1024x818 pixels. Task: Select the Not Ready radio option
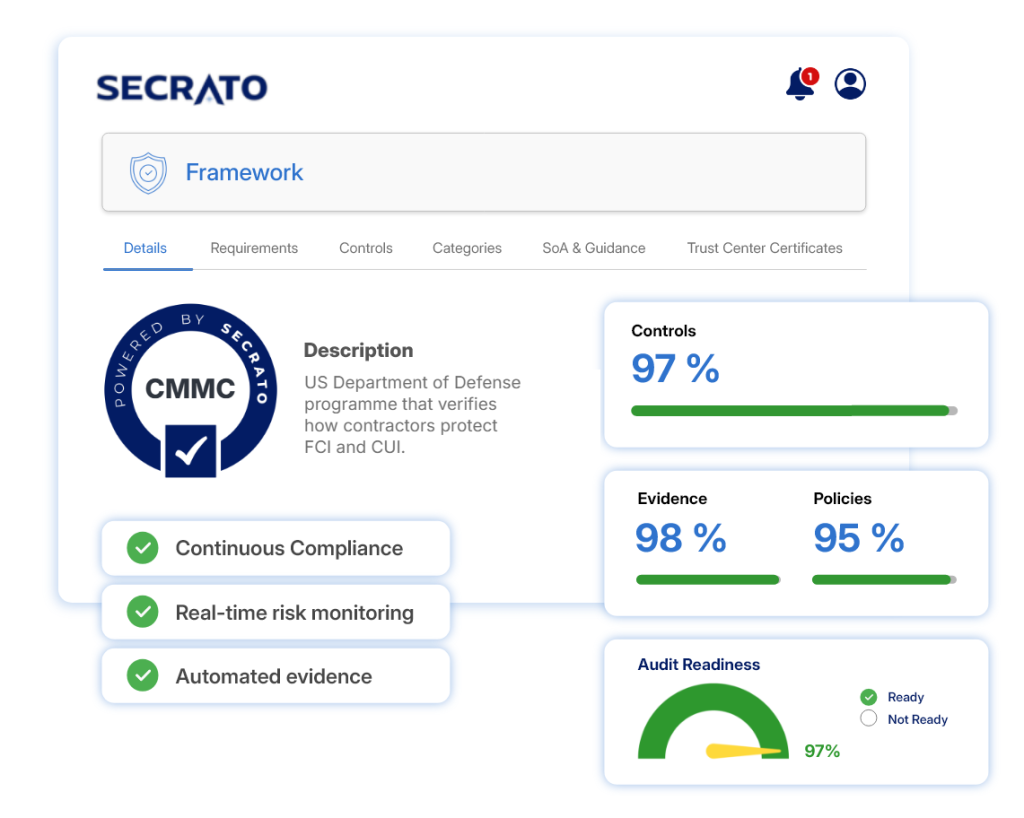(869, 719)
